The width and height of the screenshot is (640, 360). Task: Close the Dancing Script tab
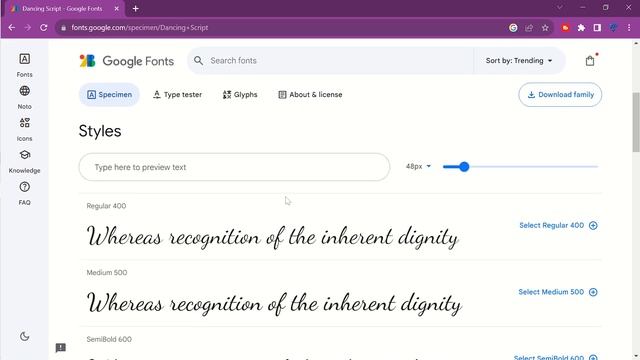[x=116, y=8]
